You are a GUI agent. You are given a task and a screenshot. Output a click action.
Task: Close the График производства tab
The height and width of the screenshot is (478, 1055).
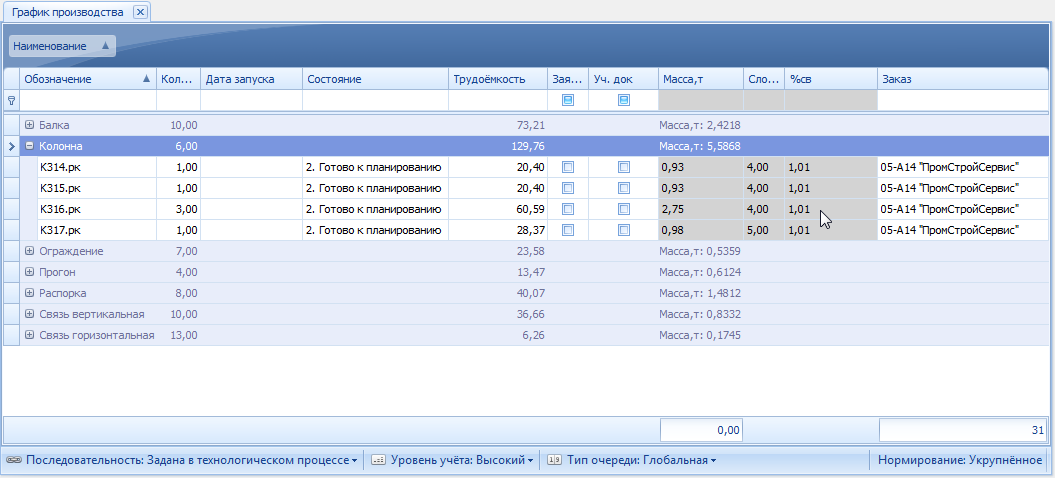click(139, 12)
